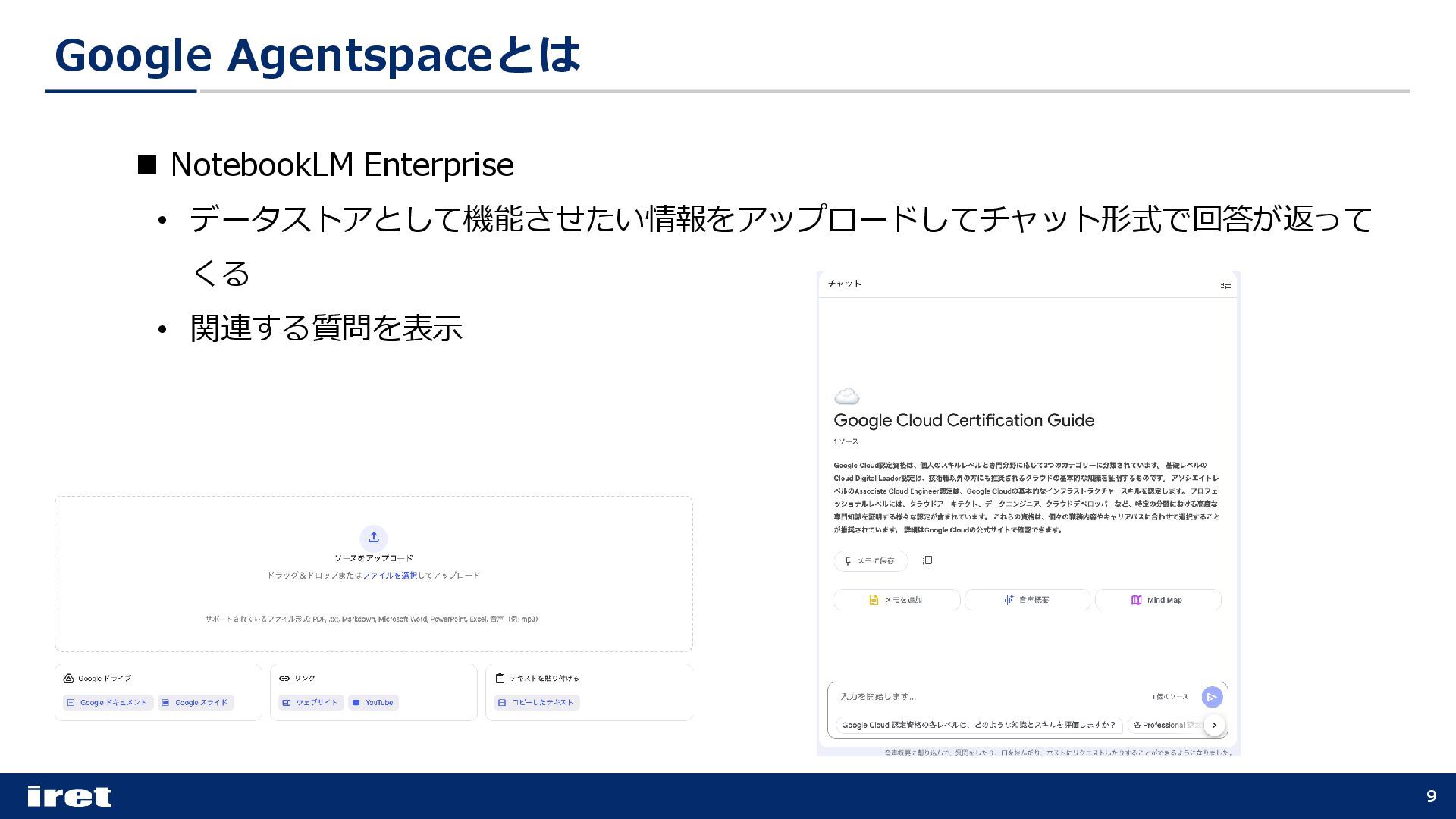This screenshot has height=819, width=1456.
Task: Choose コピーしたテキスト paste option
Action: 537,703
